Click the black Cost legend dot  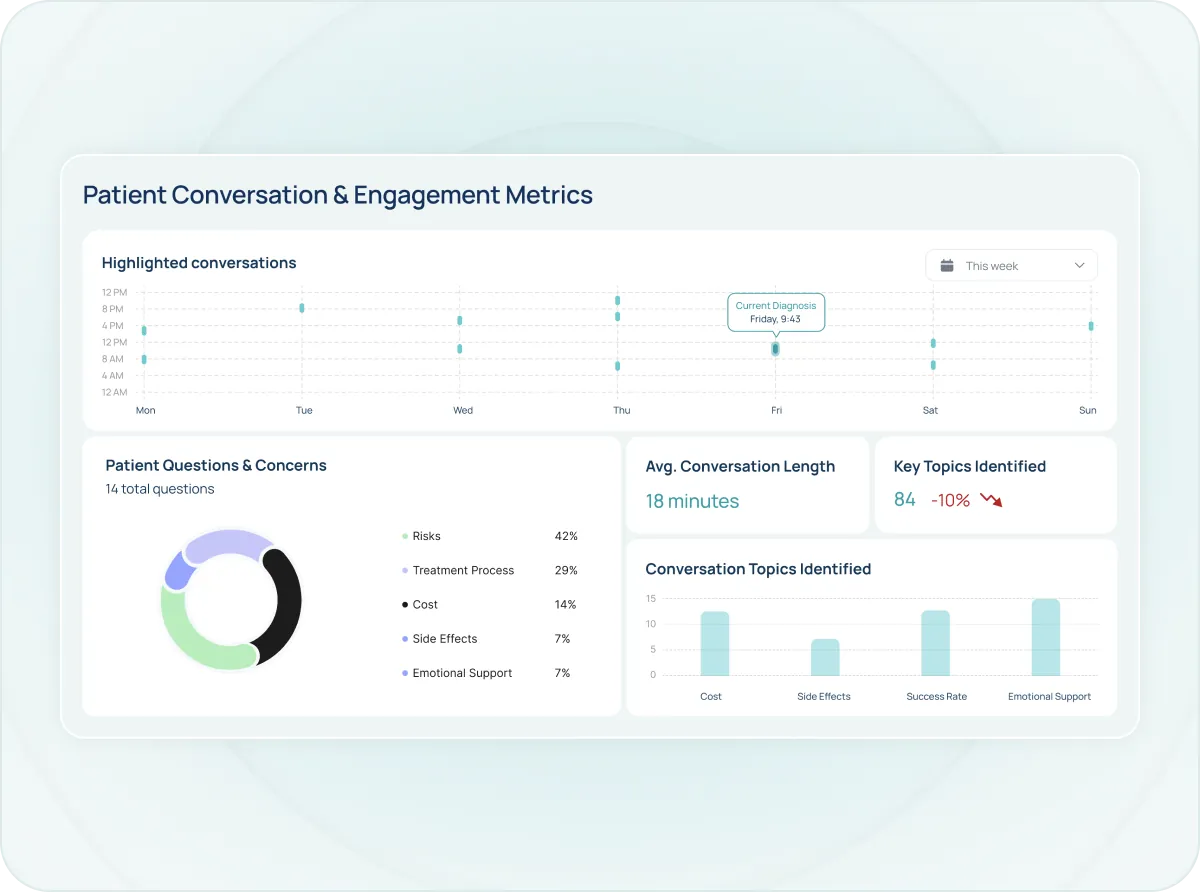pos(405,605)
